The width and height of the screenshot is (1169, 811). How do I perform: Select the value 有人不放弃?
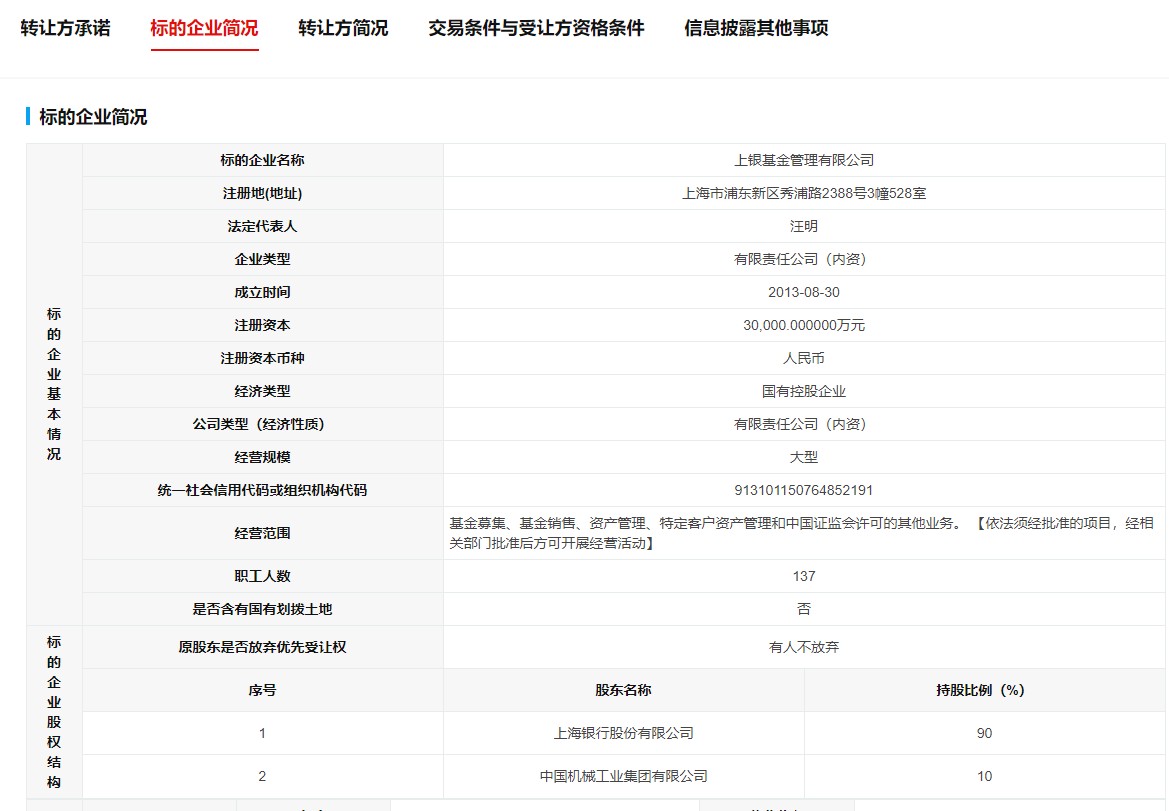(x=804, y=647)
